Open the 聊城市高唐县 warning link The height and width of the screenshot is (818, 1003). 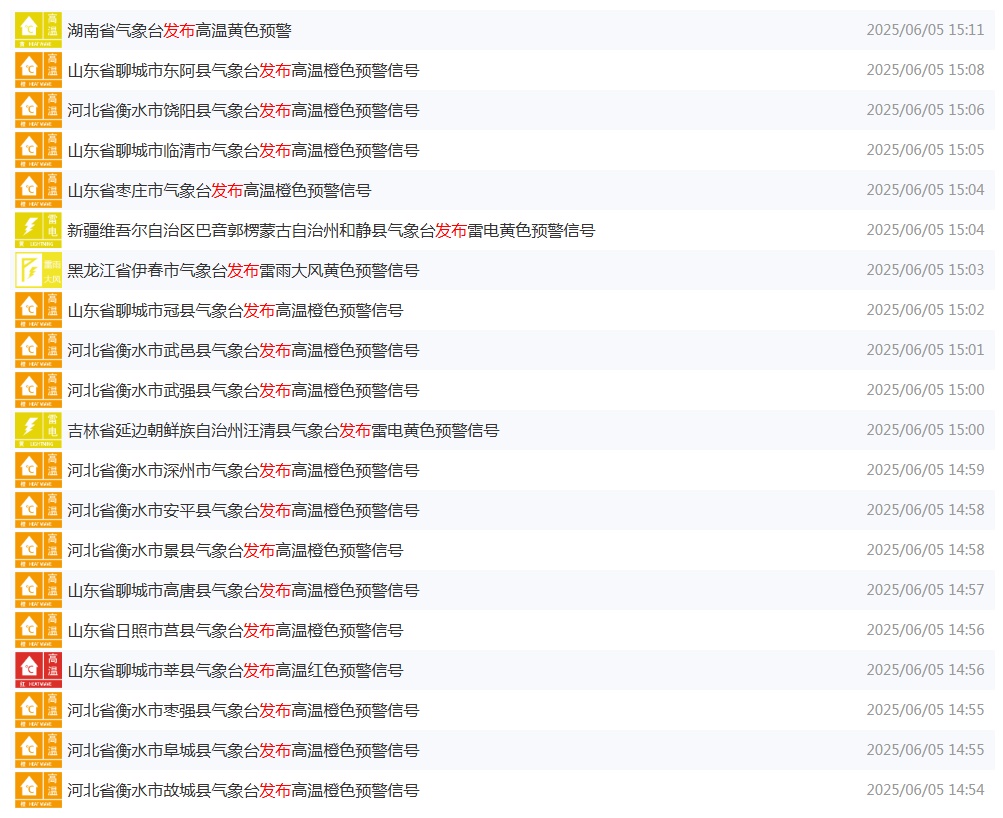point(243,590)
